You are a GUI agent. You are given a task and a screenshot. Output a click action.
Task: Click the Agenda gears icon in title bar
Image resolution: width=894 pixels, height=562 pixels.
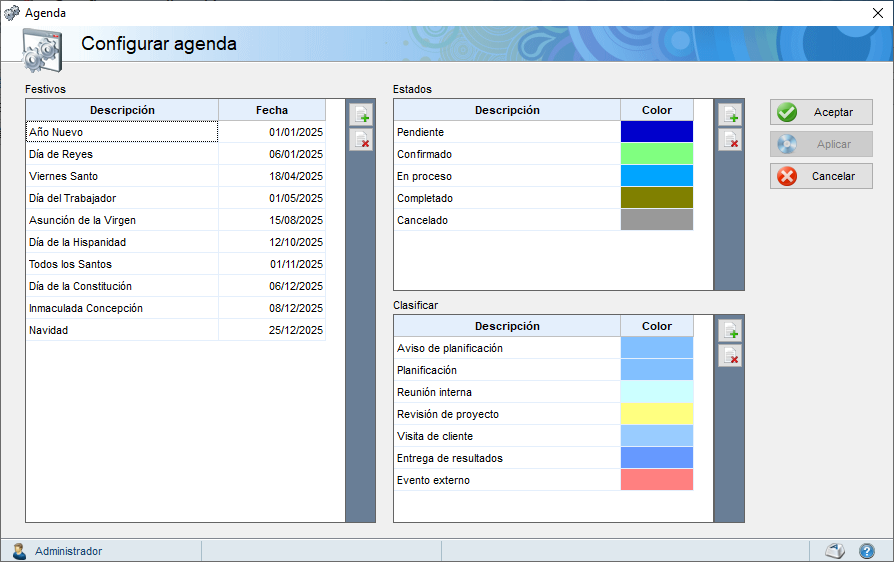point(11,13)
